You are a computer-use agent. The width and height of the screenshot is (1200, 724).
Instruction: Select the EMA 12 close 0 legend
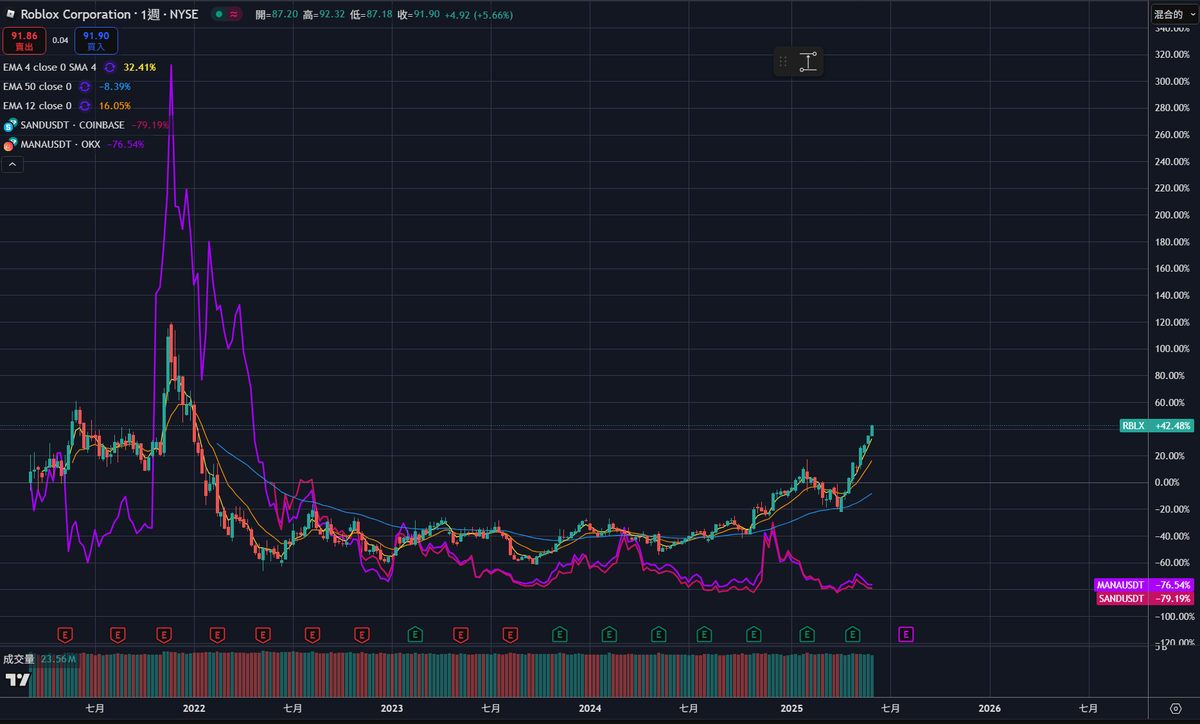point(37,105)
